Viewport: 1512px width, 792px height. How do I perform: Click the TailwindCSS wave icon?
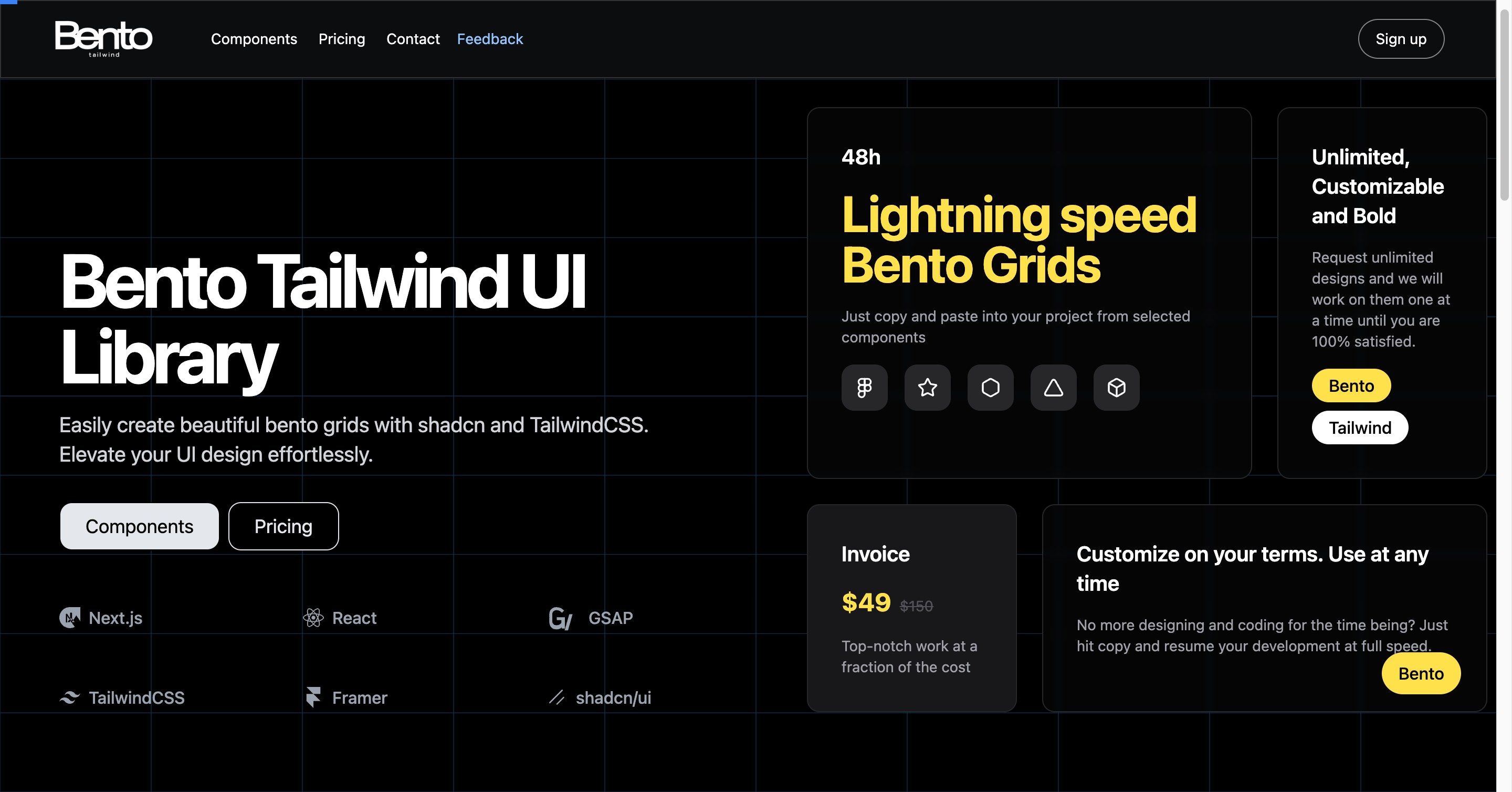coord(70,697)
